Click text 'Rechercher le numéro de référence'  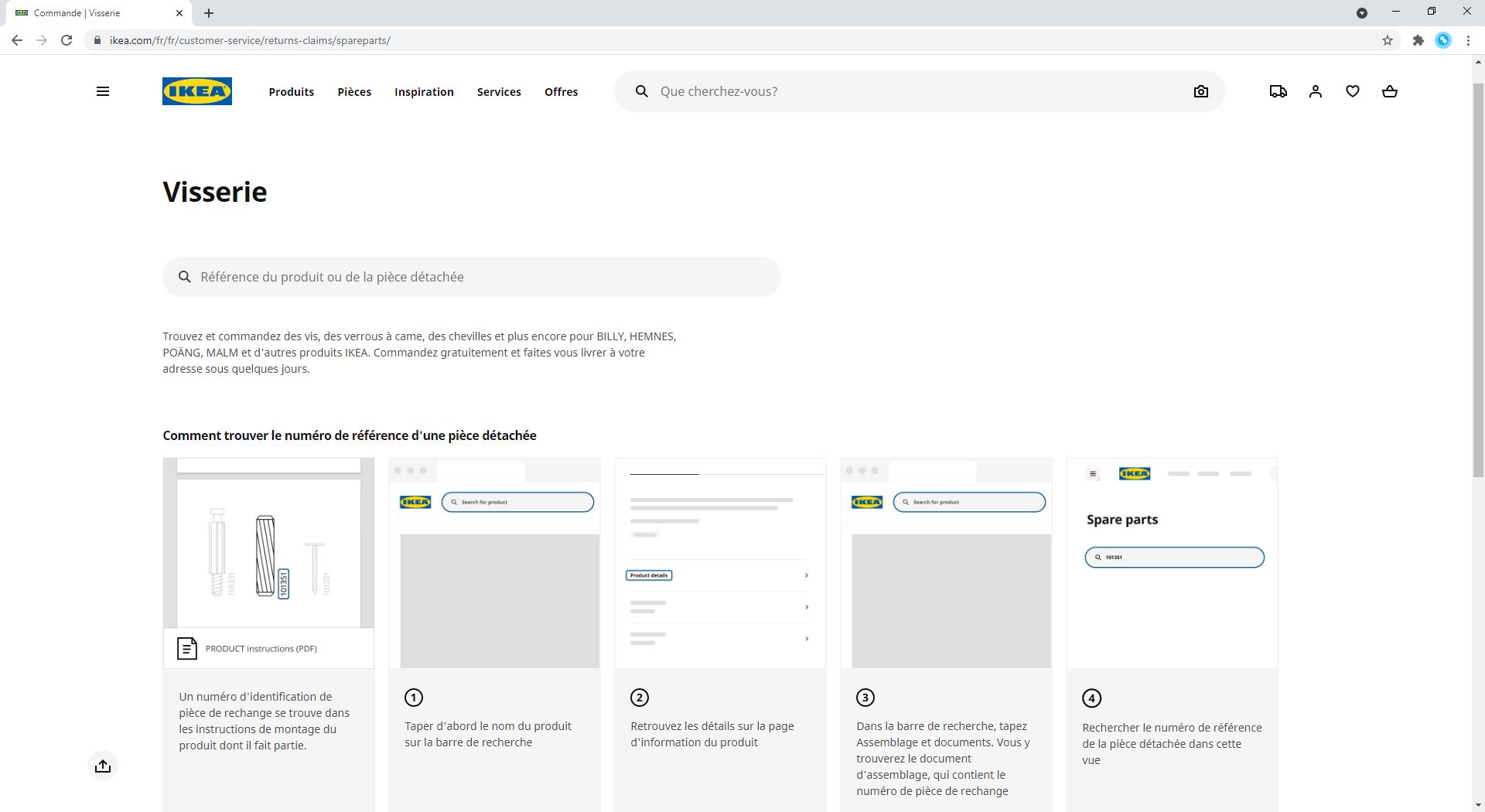pyautogui.click(x=1172, y=728)
